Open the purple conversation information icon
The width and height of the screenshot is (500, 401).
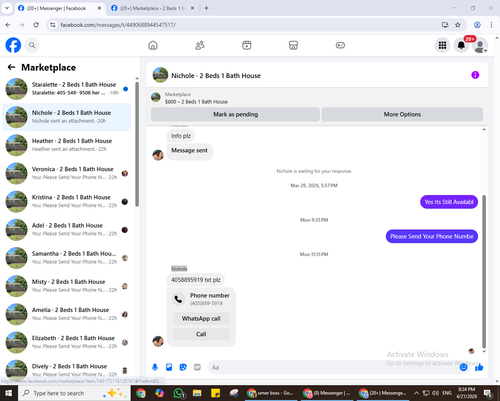tap(475, 75)
